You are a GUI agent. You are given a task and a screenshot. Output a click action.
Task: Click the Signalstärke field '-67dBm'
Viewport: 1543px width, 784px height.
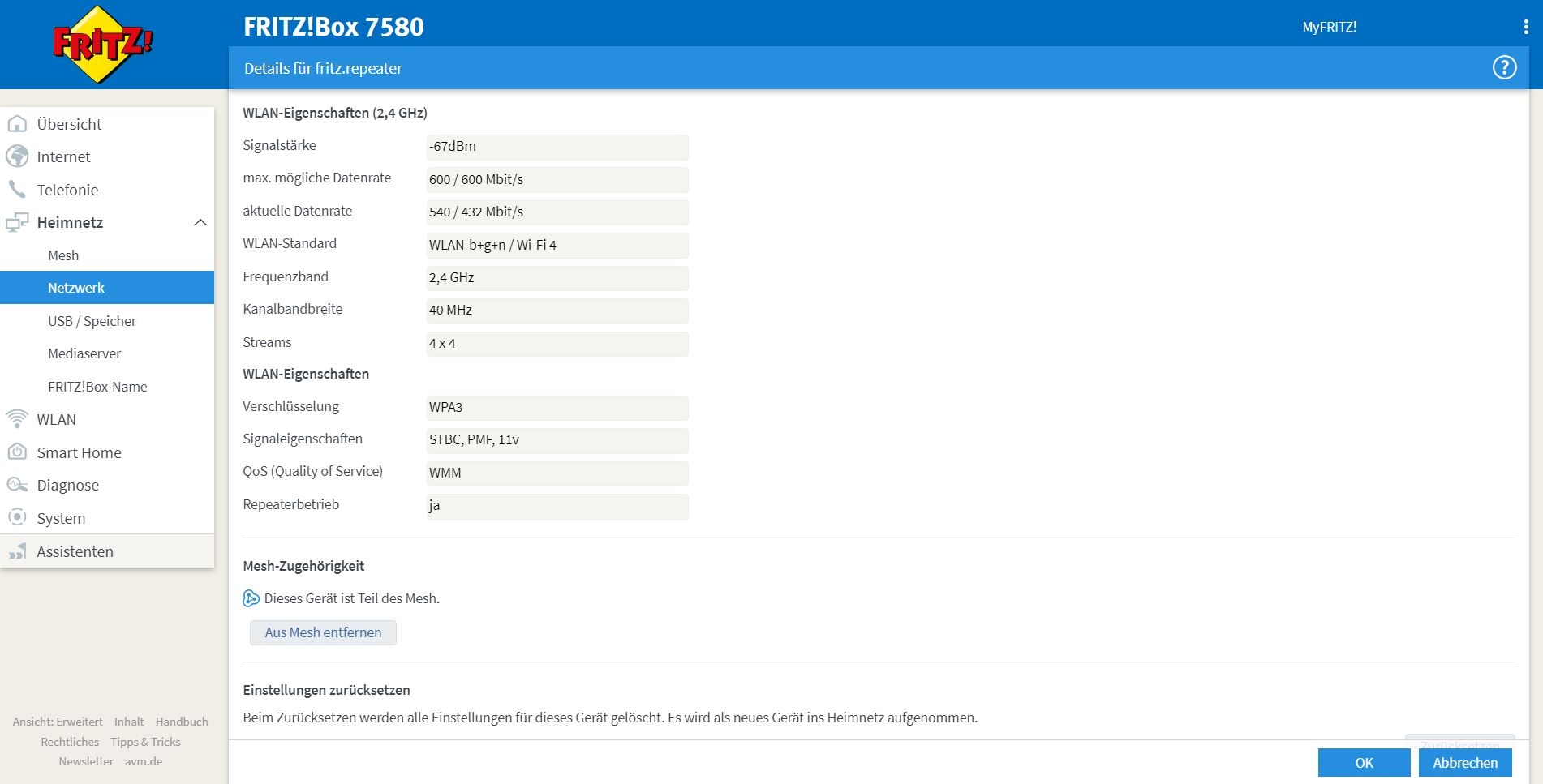click(557, 147)
